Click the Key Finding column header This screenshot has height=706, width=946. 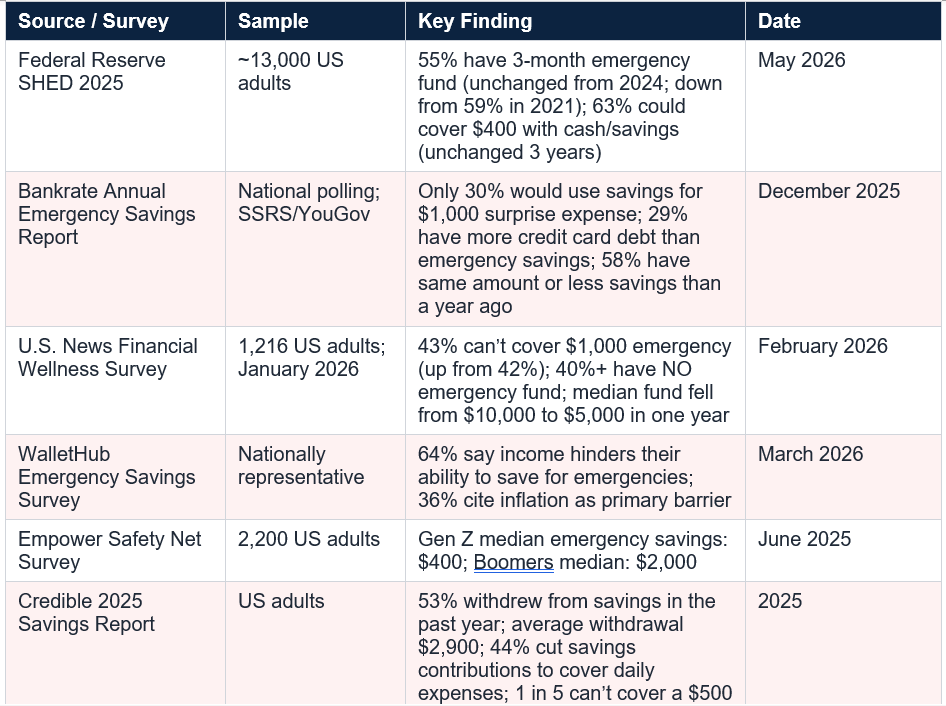click(x=576, y=21)
